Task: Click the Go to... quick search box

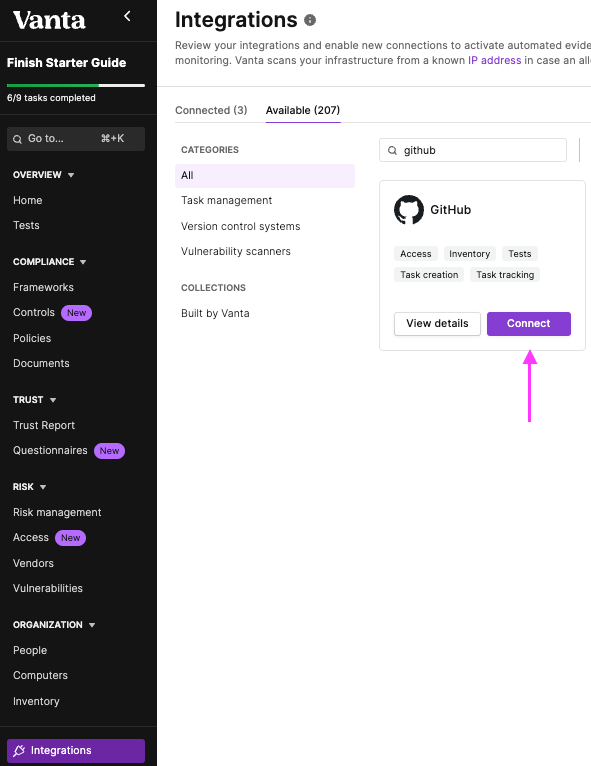Action: coord(76,139)
